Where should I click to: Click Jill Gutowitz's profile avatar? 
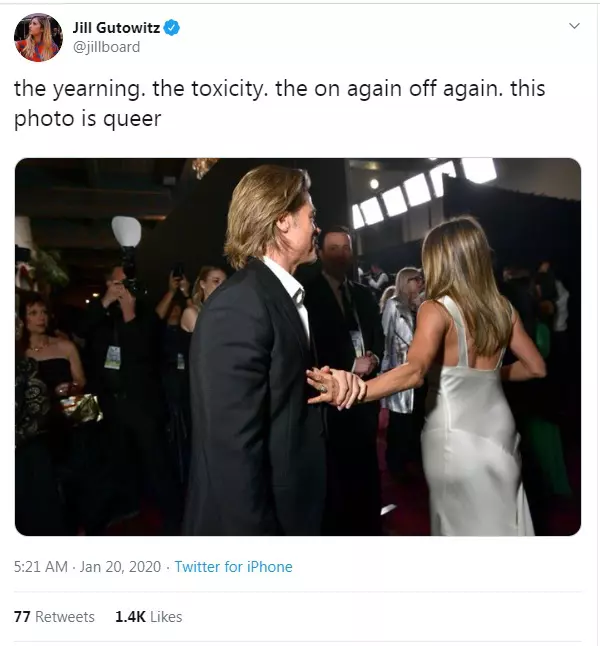coord(38,37)
